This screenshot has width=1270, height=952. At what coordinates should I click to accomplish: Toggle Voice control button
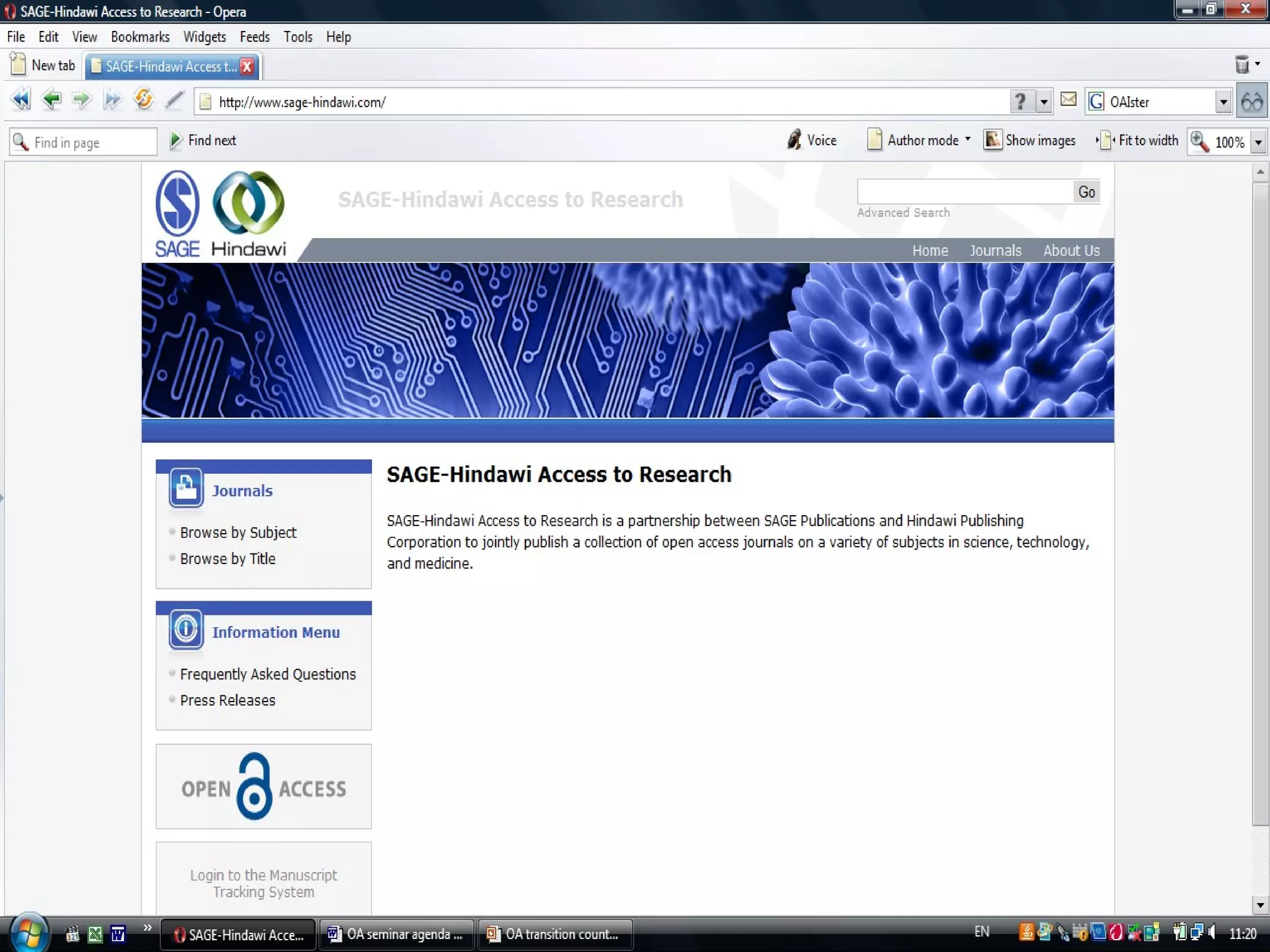[812, 141]
